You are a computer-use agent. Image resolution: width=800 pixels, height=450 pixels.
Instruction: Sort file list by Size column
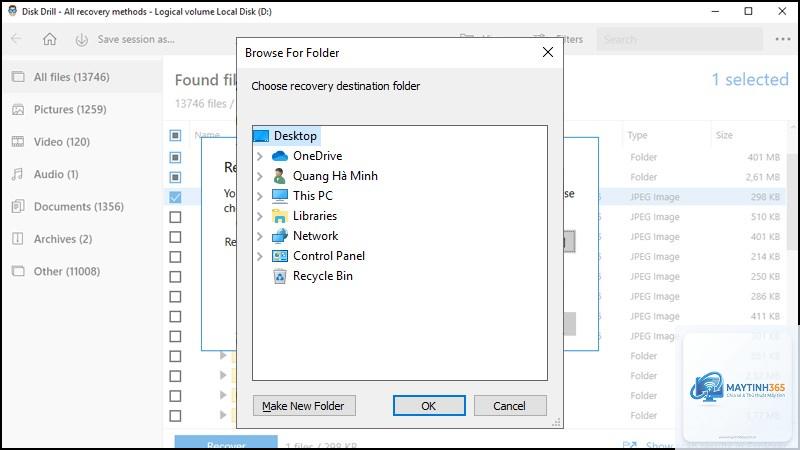click(x=724, y=135)
